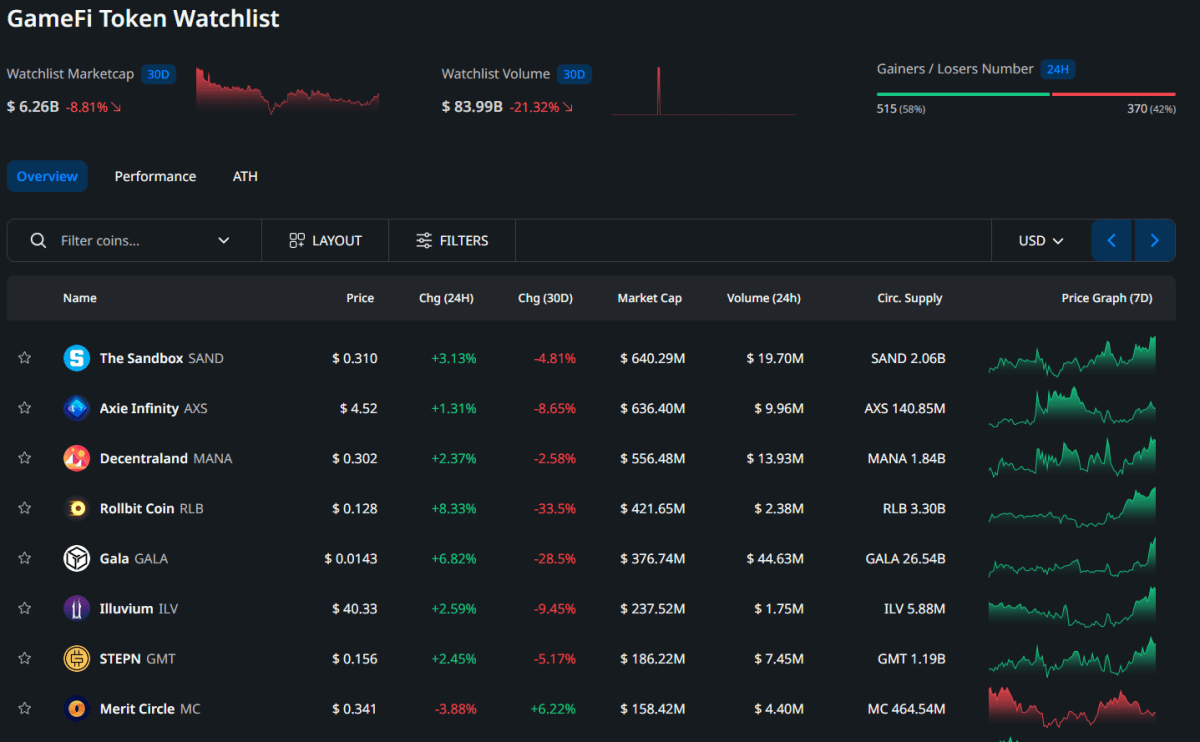Star STEPN as a favorite
Screen dimensions: 1200x742
tap(25, 658)
